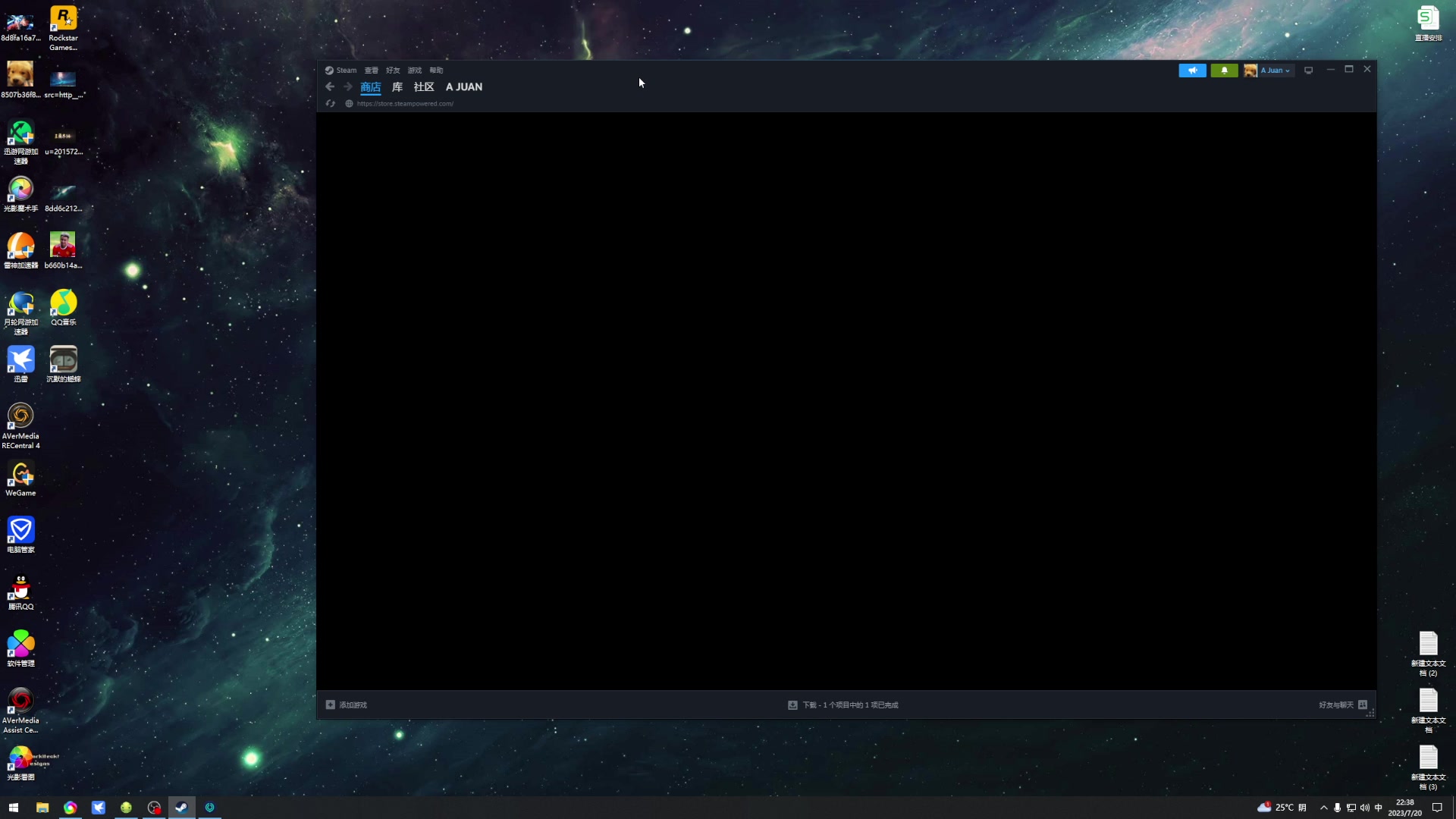
Task: Expand hidden system tray icons
Action: pyautogui.click(x=1324, y=808)
